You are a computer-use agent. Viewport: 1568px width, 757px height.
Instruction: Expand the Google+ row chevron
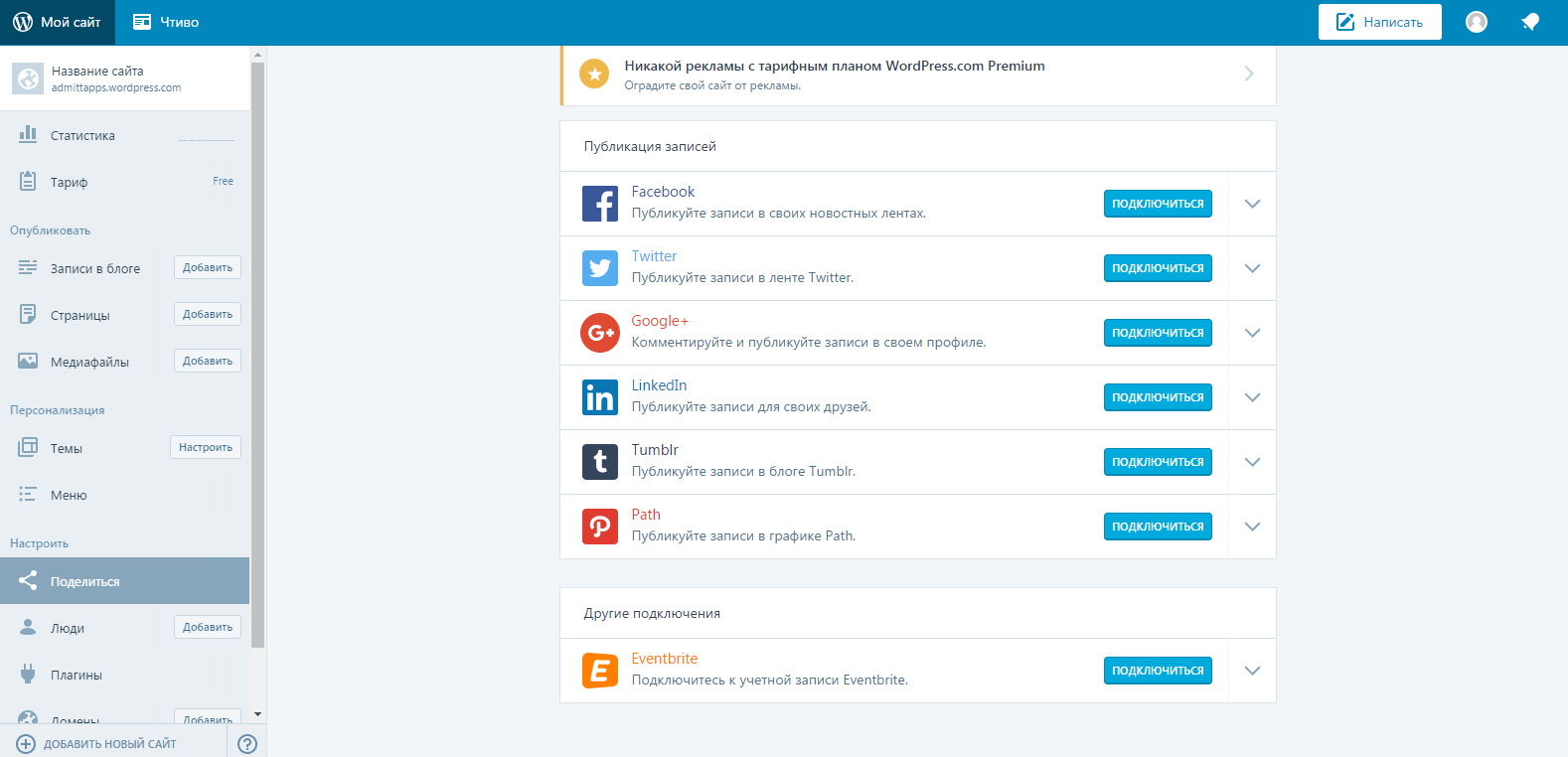1252,333
